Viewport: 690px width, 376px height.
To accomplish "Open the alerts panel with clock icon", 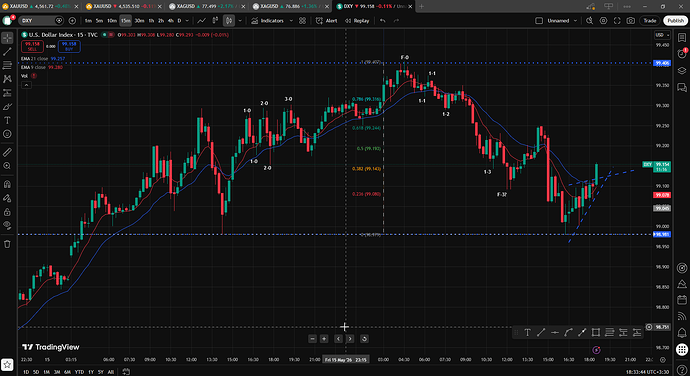I will 682,54.
